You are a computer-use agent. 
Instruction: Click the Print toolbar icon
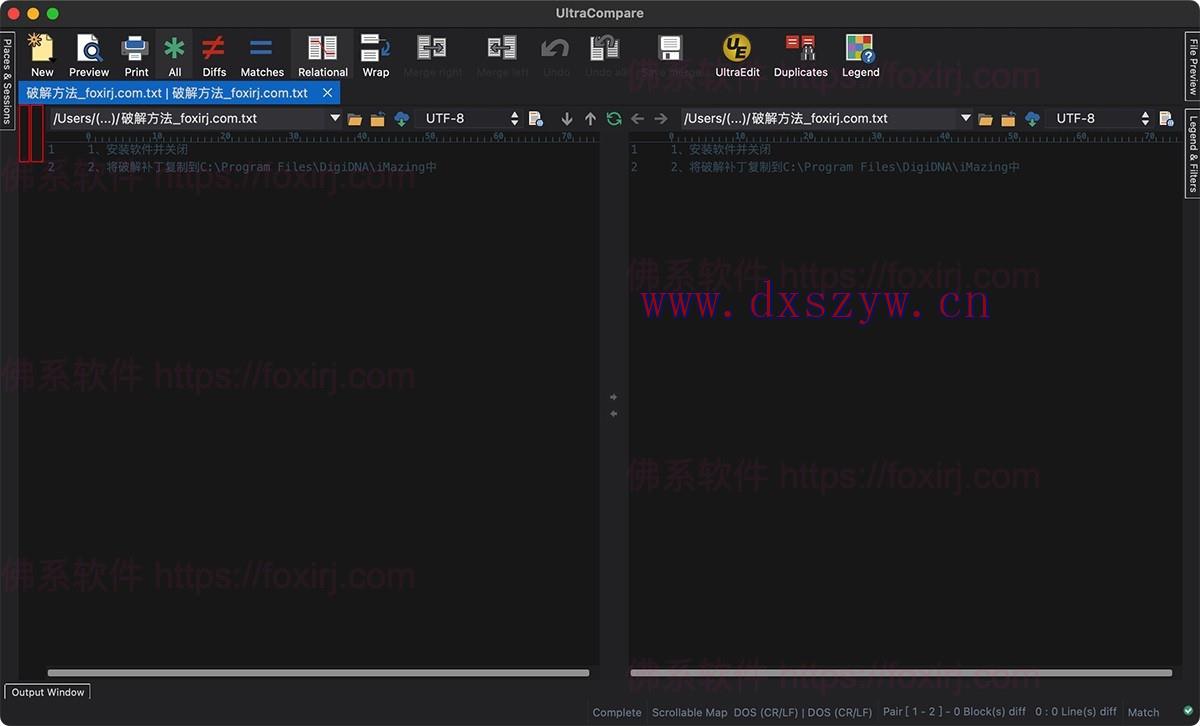[x=136, y=55]
